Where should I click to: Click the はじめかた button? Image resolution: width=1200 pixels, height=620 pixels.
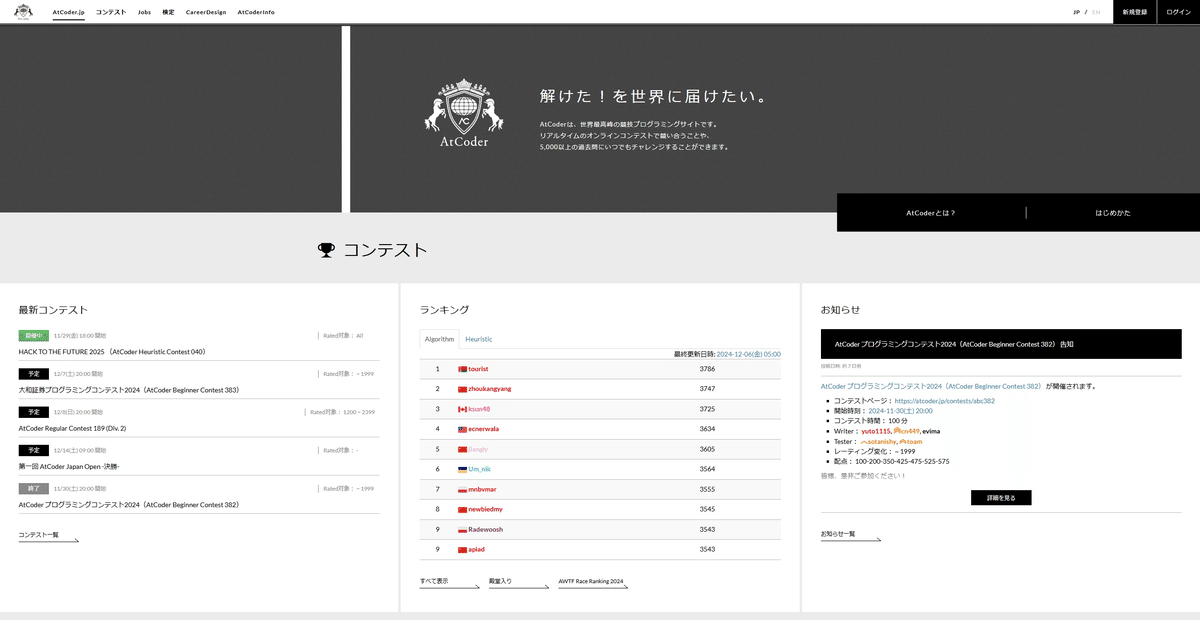click(x=1113, y=213)
